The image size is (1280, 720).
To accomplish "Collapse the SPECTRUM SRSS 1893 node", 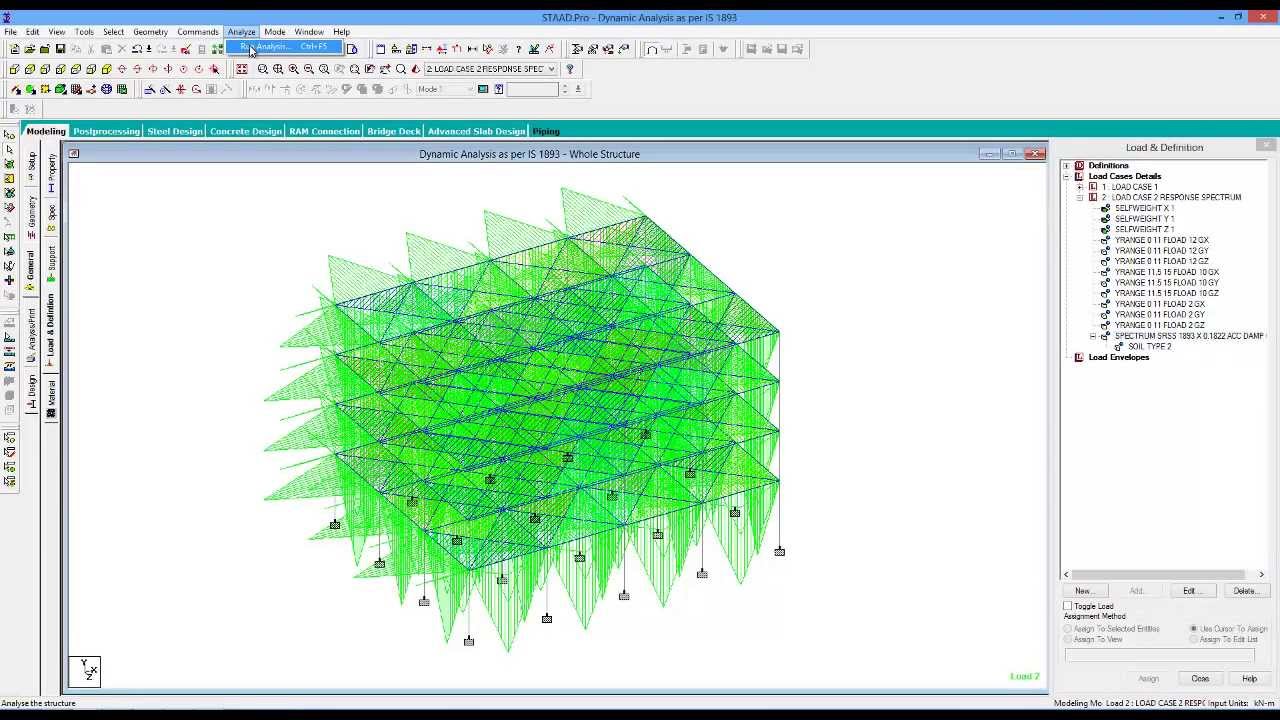I will tap(1093, 336).
